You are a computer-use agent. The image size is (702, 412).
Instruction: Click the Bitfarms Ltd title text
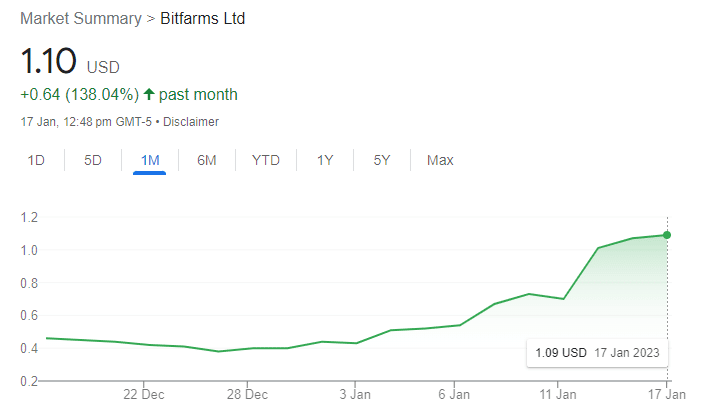[203, 19]
